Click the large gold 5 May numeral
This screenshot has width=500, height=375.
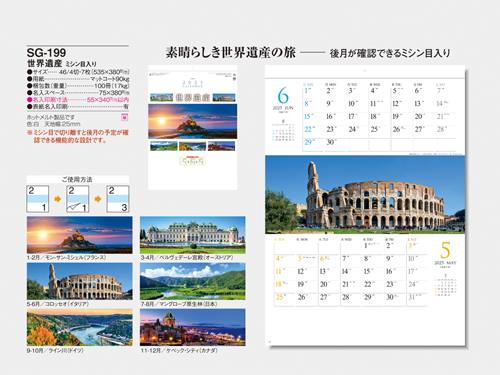click(445, 250)
